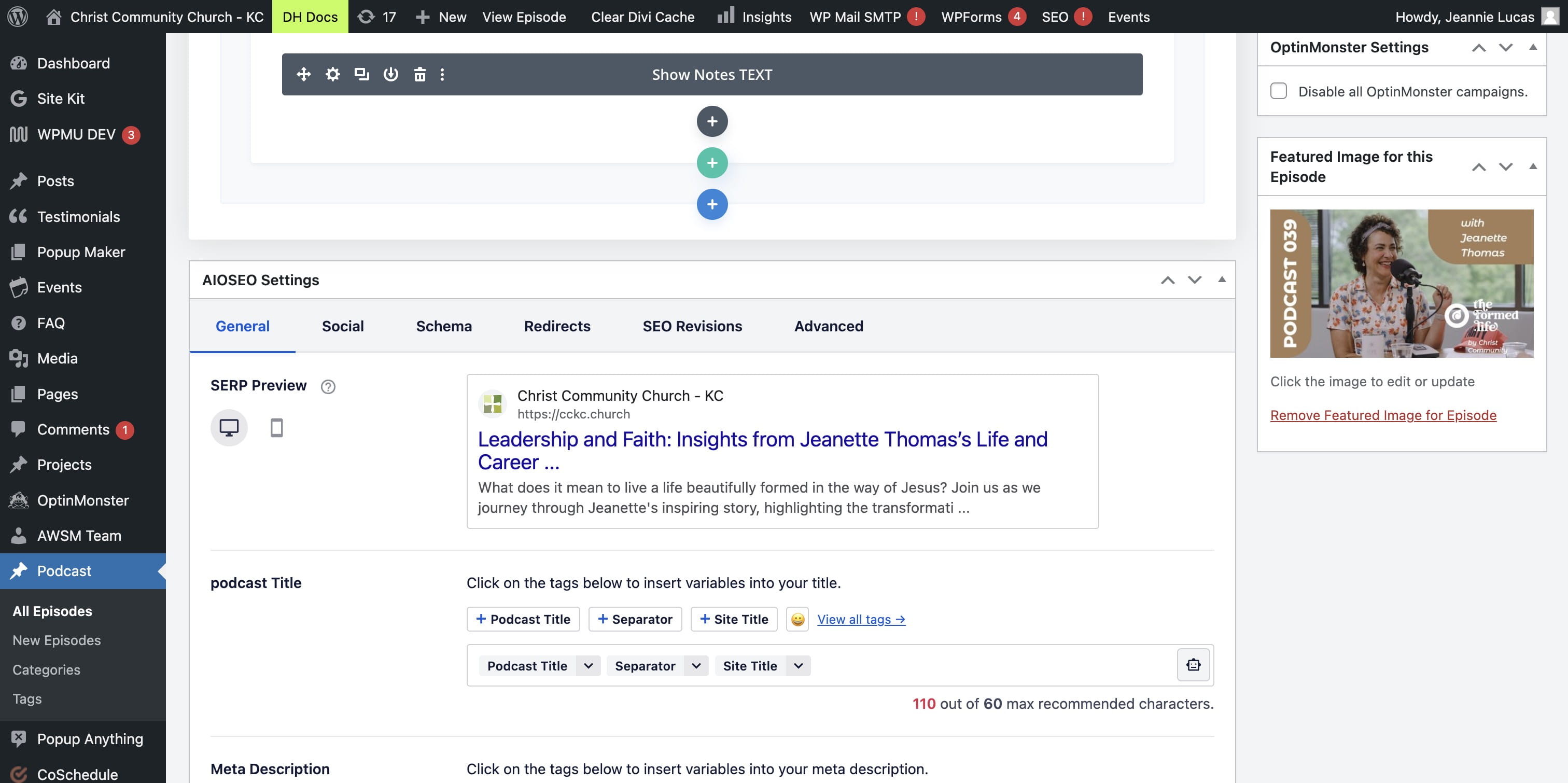1568x783 pixels.
Task: Switch to the Schema tab
Action: click(444, 326)
